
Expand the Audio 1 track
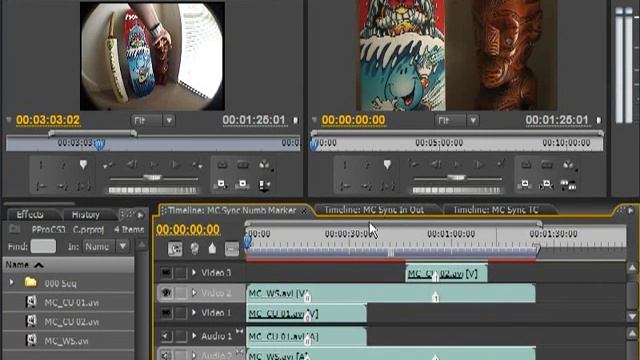click(x=194, y=336)
